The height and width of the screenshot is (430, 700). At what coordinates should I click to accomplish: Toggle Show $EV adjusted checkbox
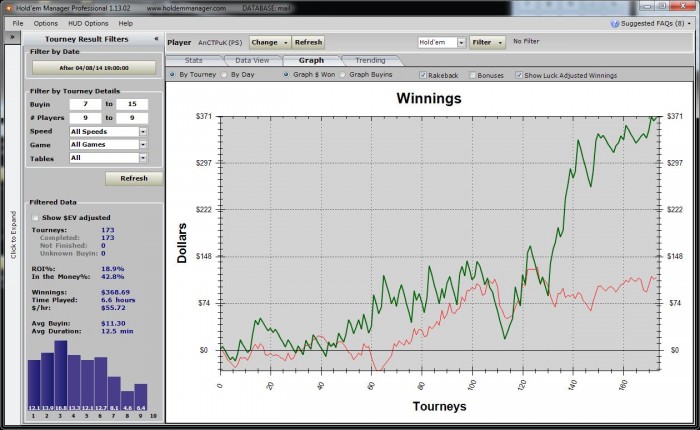pyautogui.click(x=35, y=217)
